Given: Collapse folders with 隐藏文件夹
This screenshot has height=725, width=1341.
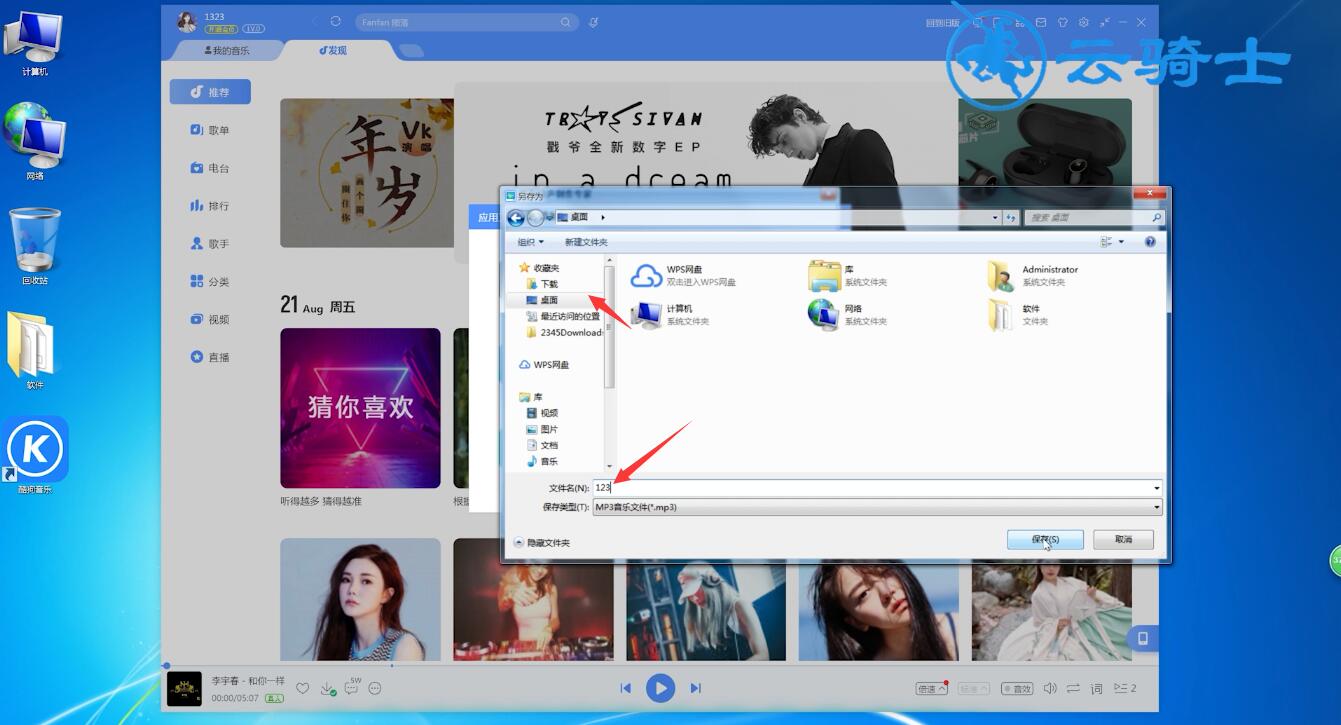Looking at the screenshot, I should point(542,542).
